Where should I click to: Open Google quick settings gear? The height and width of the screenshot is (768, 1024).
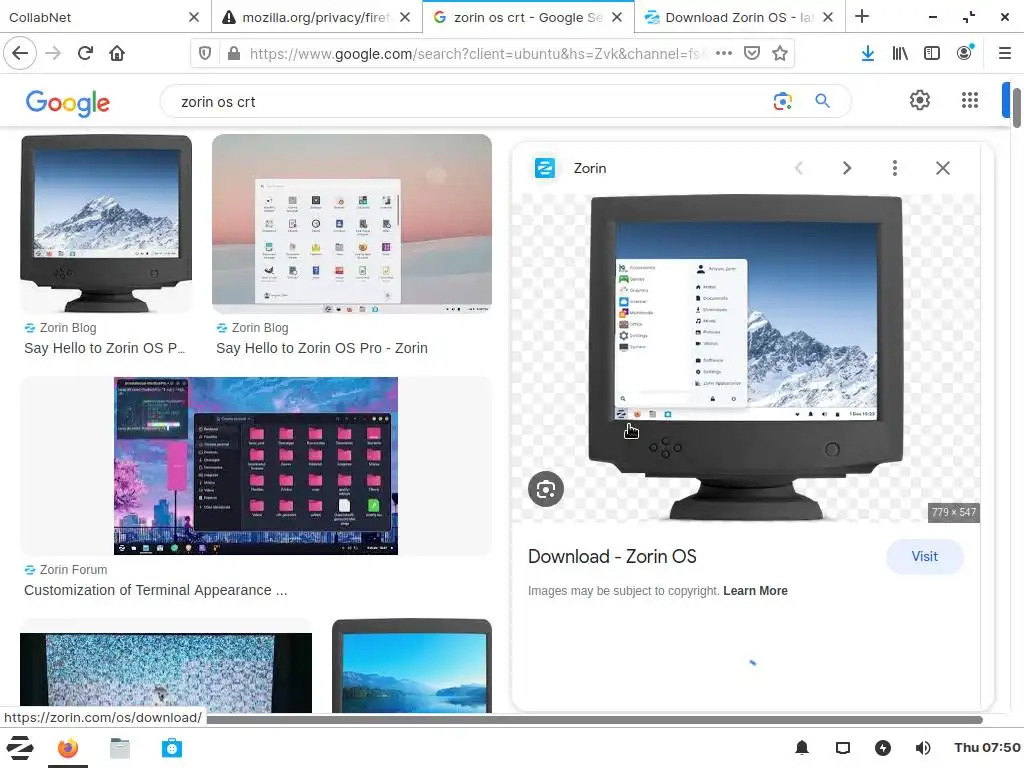pos(920,100)
